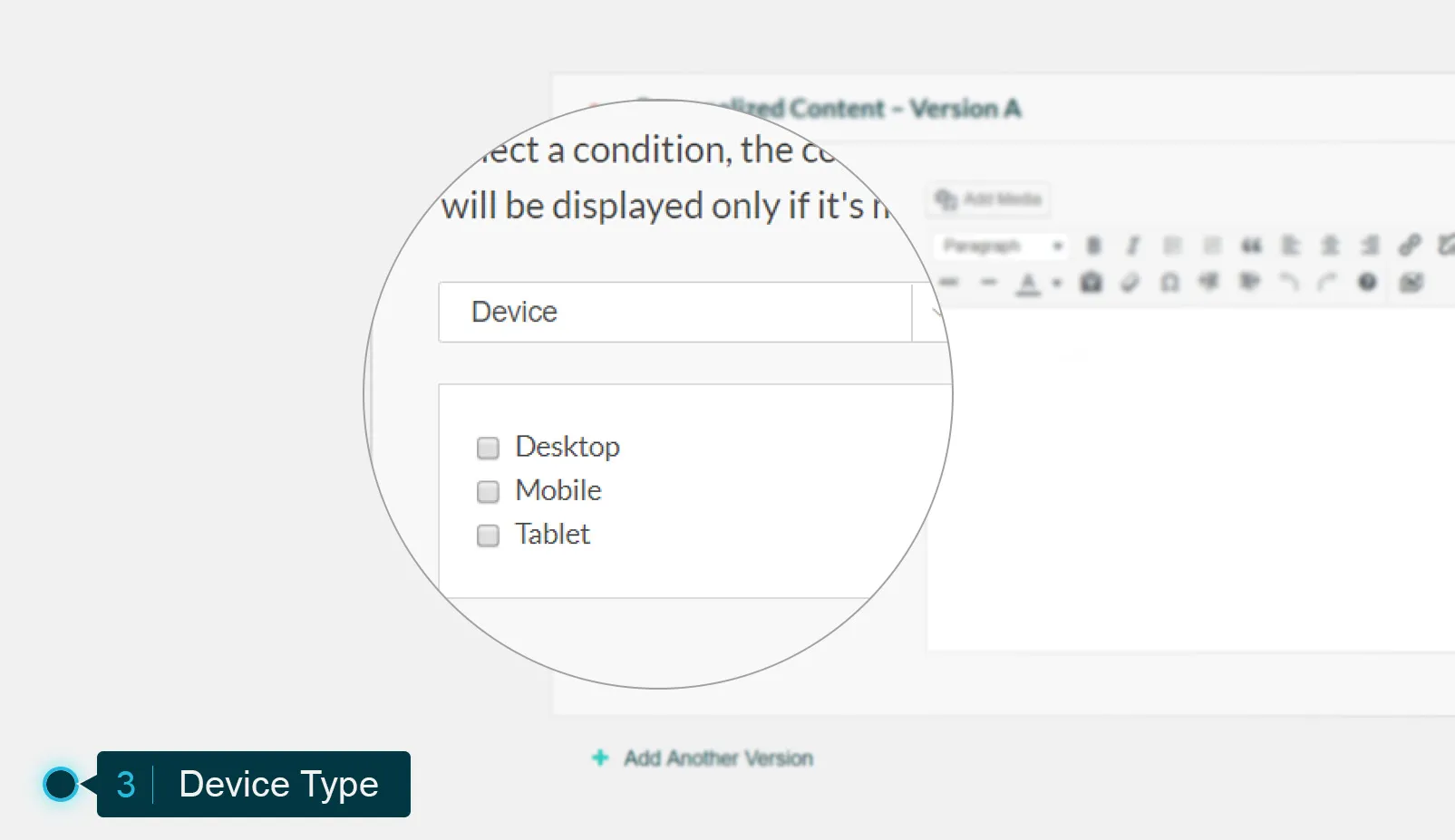Screen dimensions: 1455x840
Task: Toggle bold formatting in the editor toolbar
Action: [1092, 245]
